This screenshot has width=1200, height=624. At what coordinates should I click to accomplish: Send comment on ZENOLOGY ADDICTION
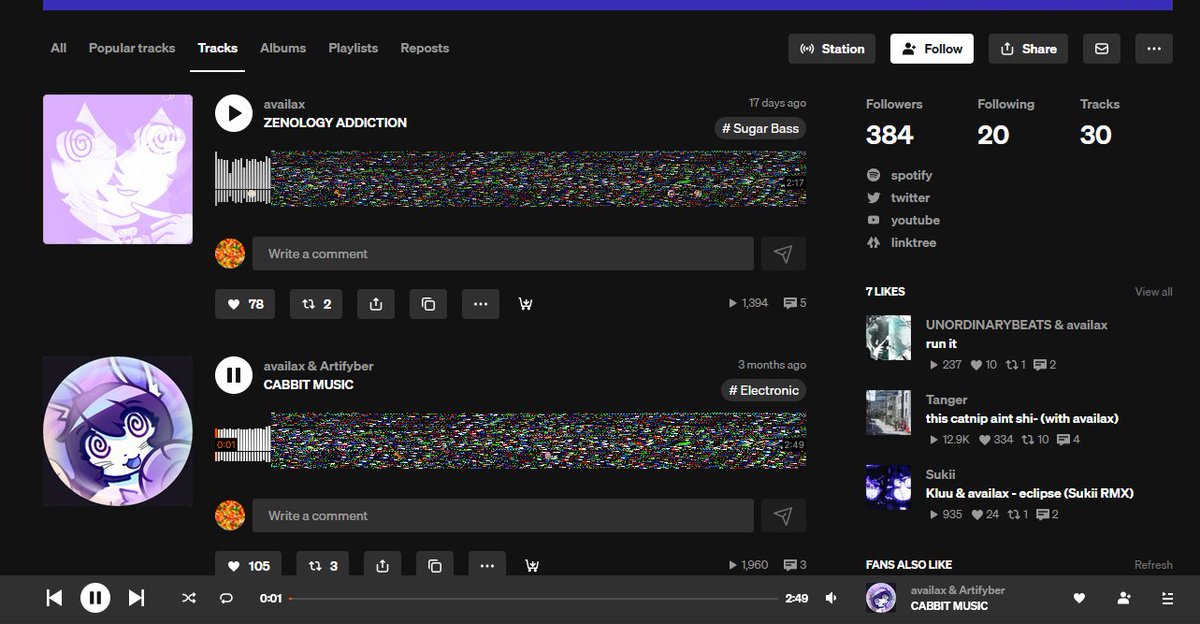point(783,254)
